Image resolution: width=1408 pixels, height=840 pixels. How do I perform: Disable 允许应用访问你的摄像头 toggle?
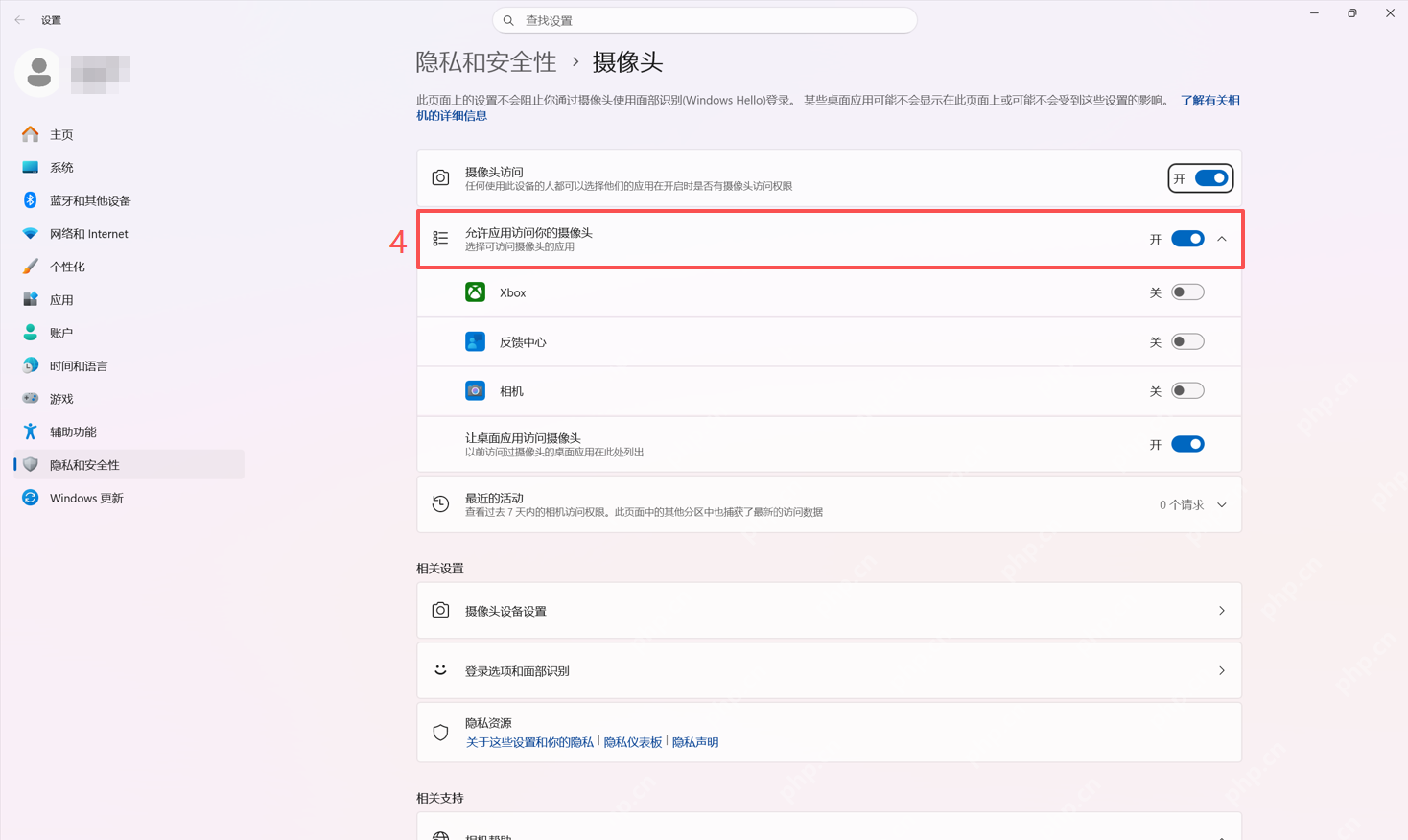point(1187,239)
